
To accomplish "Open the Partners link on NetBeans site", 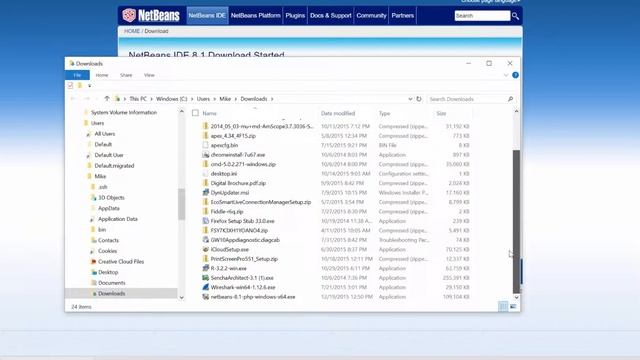I will [402, 16].
